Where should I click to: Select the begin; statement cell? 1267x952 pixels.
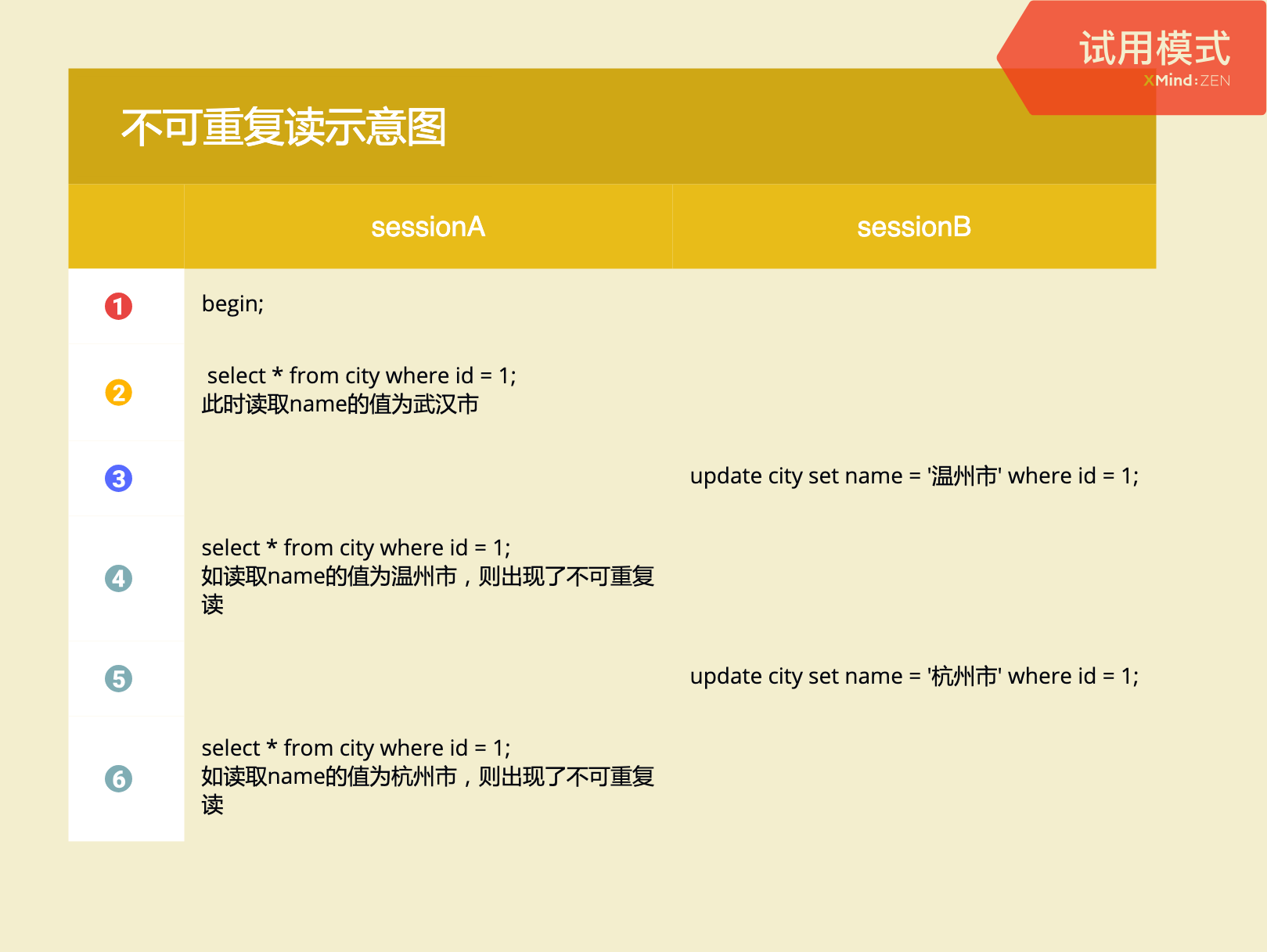pos(232,304)
